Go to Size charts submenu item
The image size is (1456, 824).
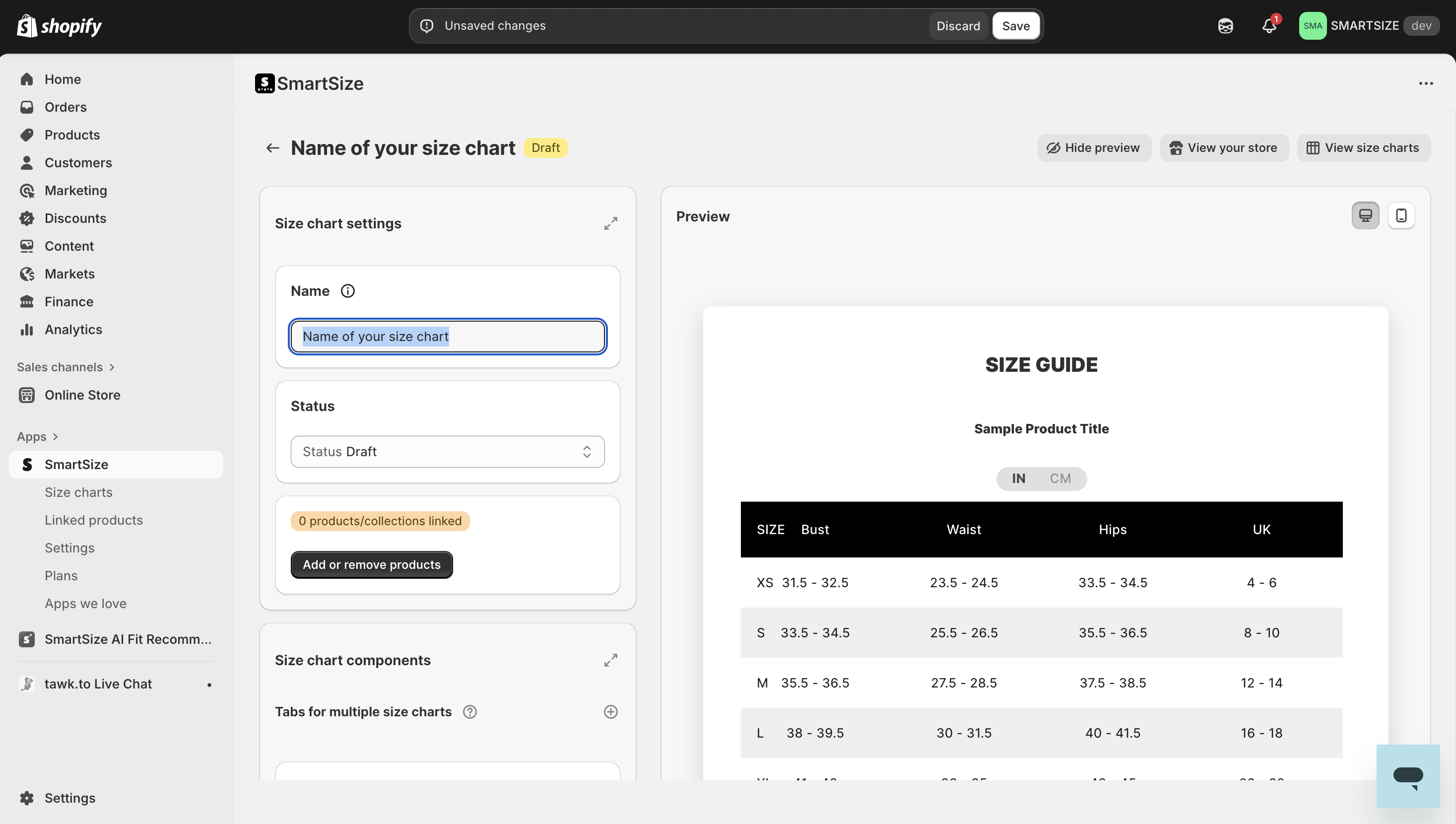[78, 492]
